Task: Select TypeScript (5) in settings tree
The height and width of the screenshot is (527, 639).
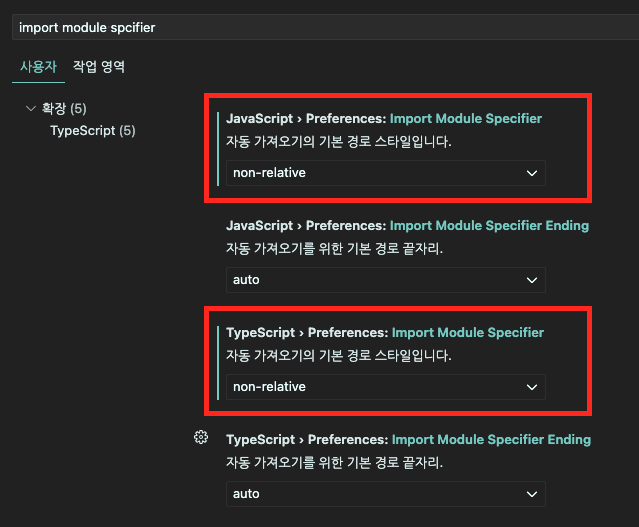Action: click(93, 130)
